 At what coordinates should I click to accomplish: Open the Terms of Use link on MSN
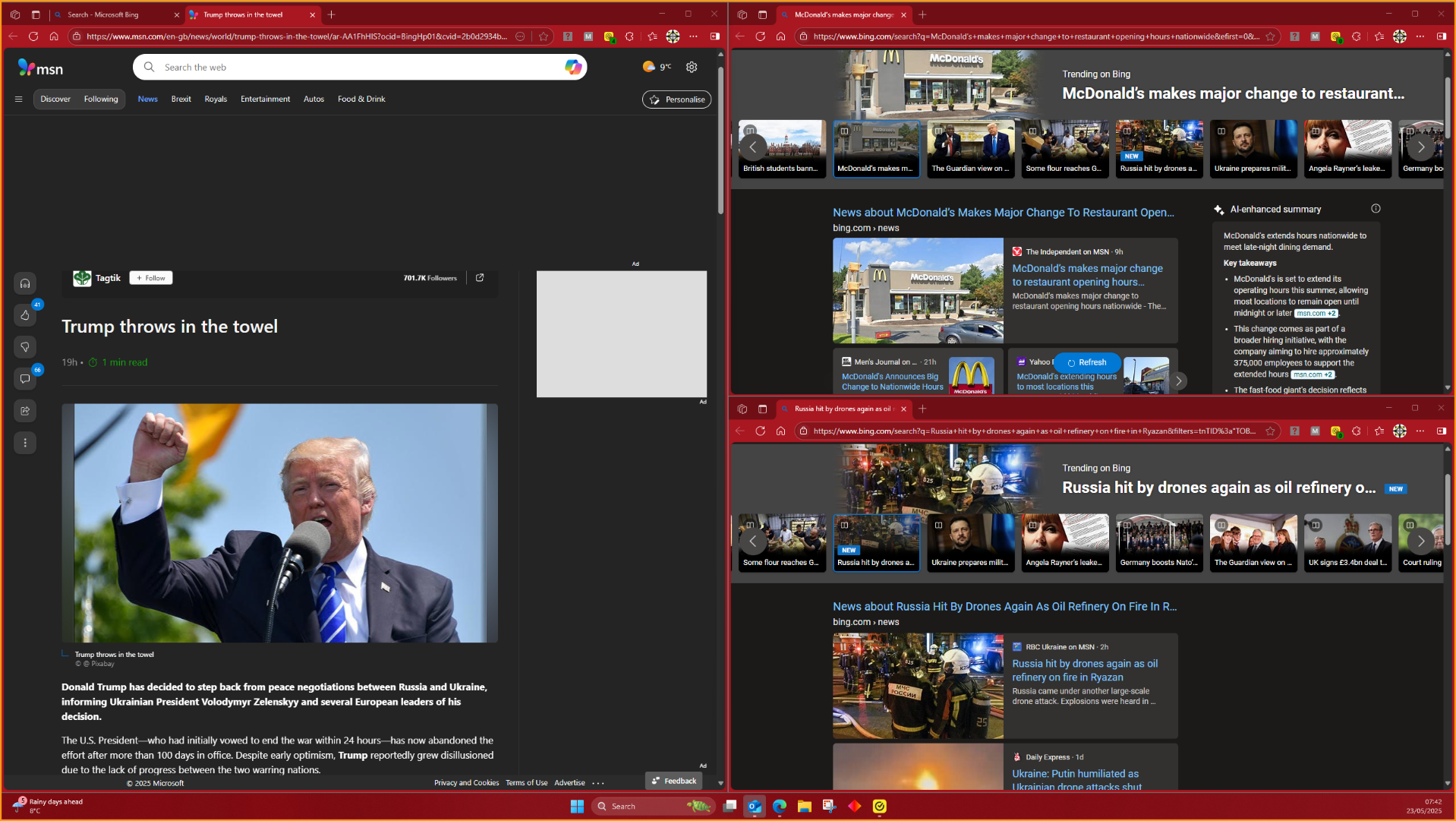pyautogui.click(x=527, y=783)
